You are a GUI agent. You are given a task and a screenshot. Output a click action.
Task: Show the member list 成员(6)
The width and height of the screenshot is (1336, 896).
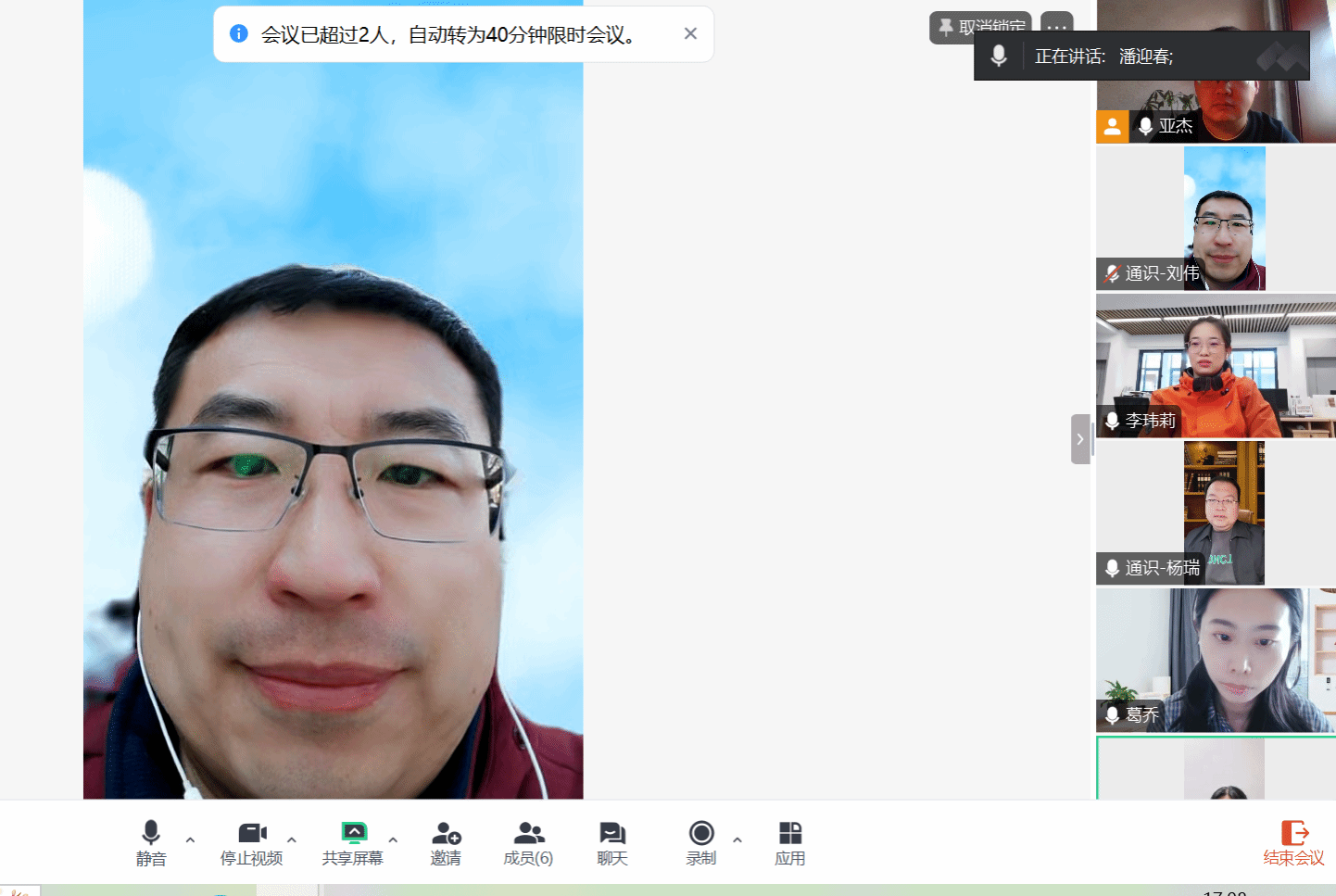tap(528, 842)
